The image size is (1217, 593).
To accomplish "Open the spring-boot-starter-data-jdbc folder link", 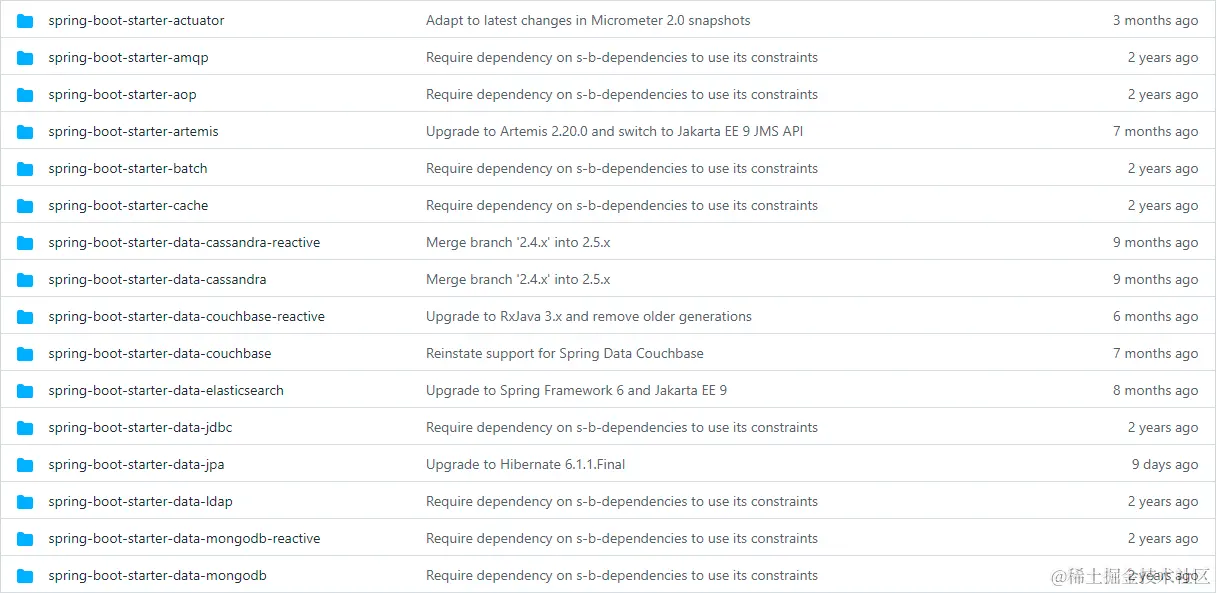I will [x=140, y=428].
